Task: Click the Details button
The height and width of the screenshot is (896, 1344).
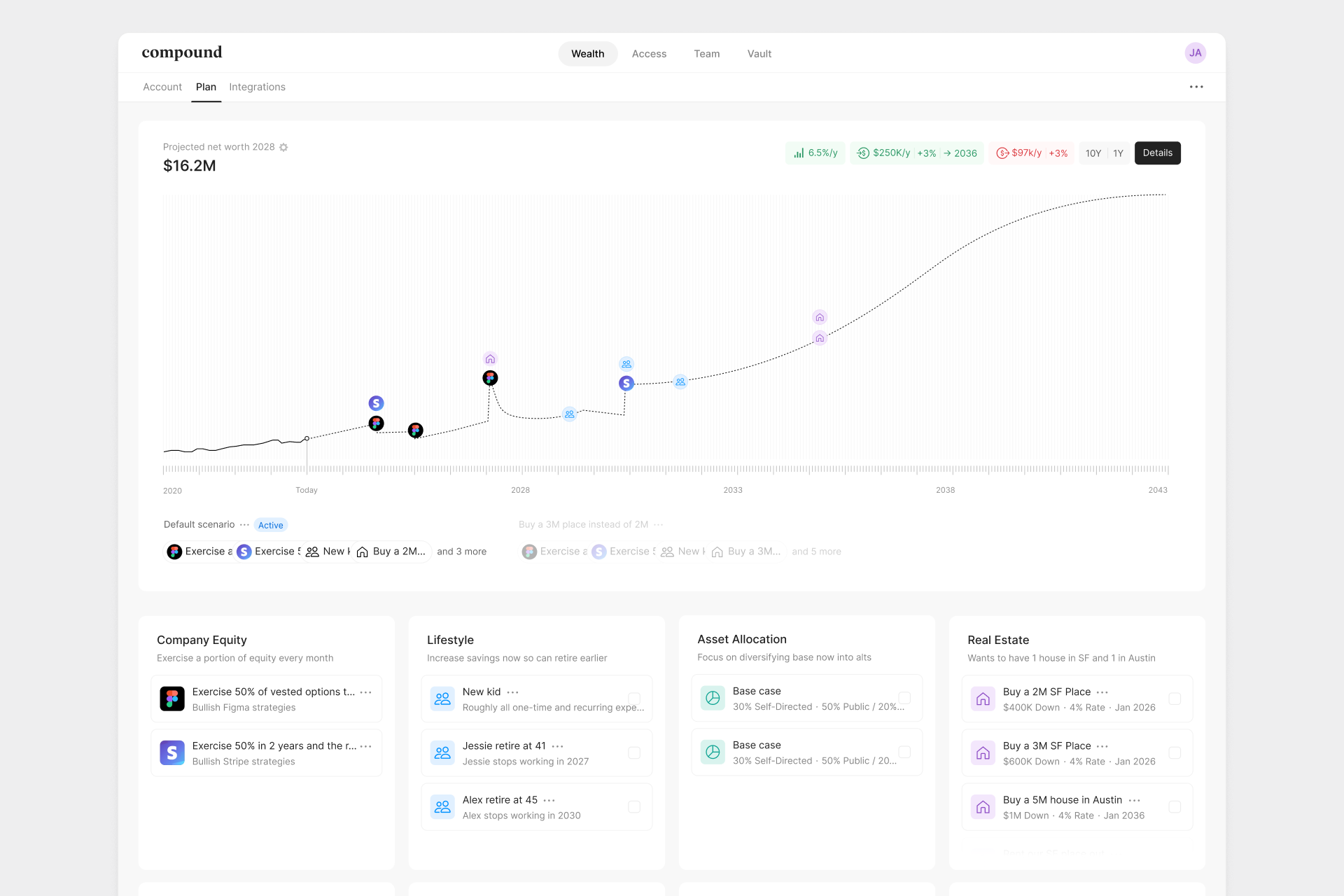Action: pyautogui.click(x=1158, y=153)
